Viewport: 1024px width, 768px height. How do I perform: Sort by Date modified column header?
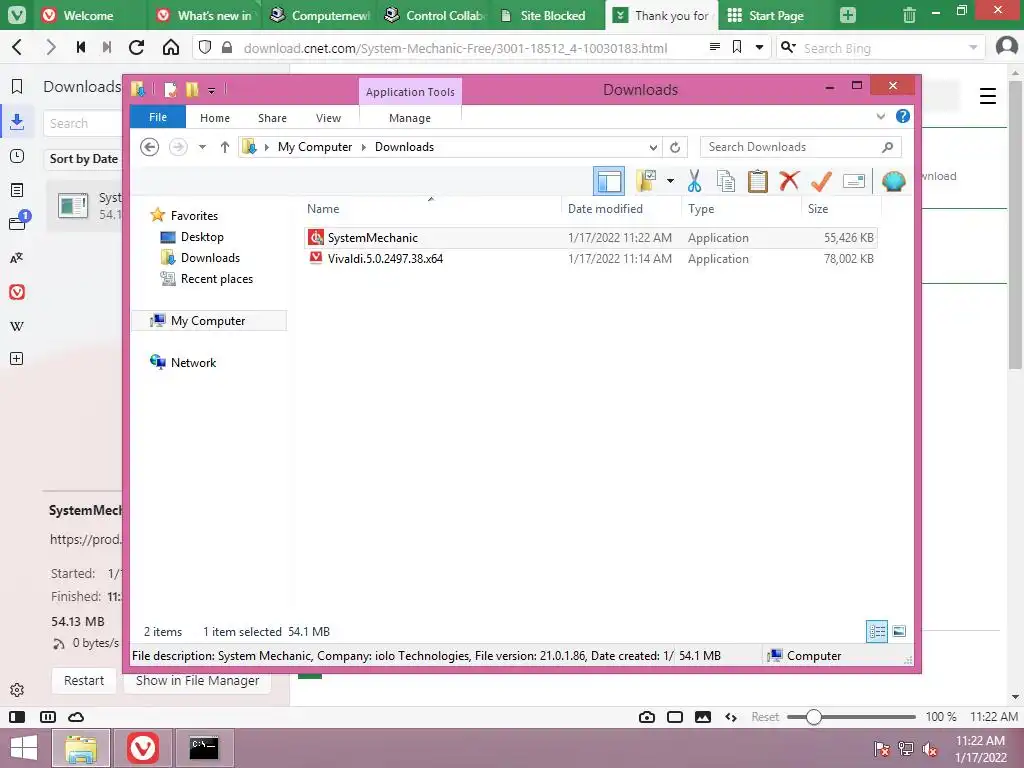coord(620,208)
